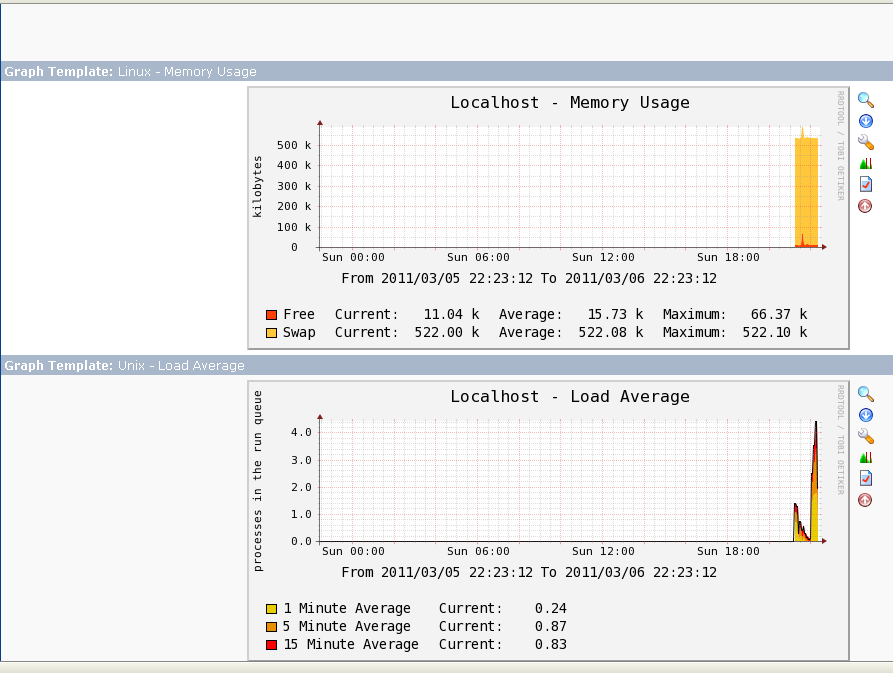Open the Localhost Memory Usage graph image
The height and width of the screenshot is (673, 893).
[548, 218]
